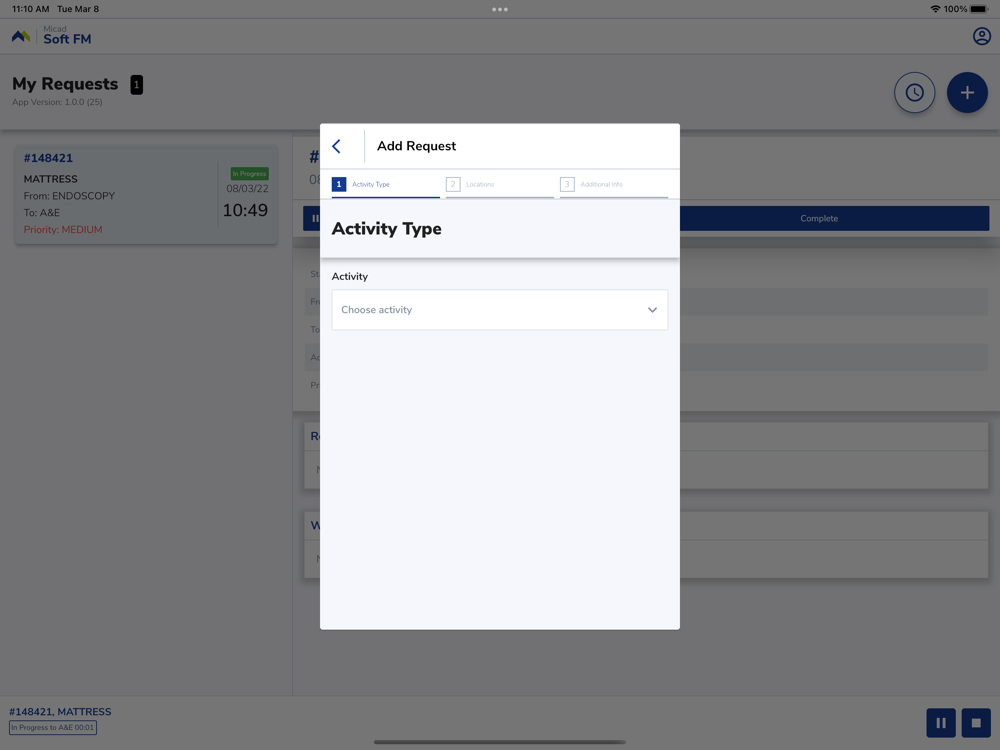Viewport: 1000px width, 750px height.
Task: Click the Soft FM logo icon
Action: click(x=21, y=36)
